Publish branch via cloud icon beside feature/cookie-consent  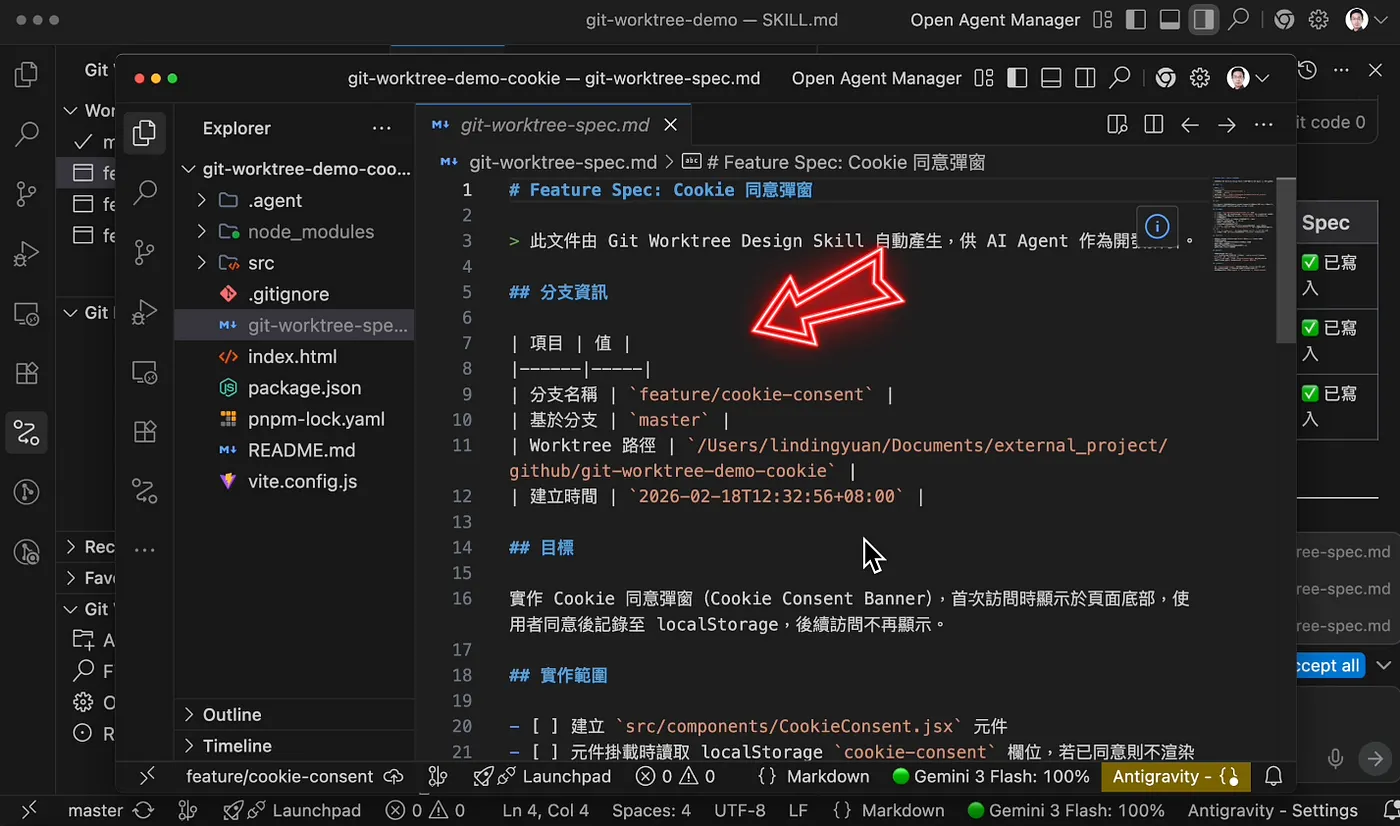[394, 776]
